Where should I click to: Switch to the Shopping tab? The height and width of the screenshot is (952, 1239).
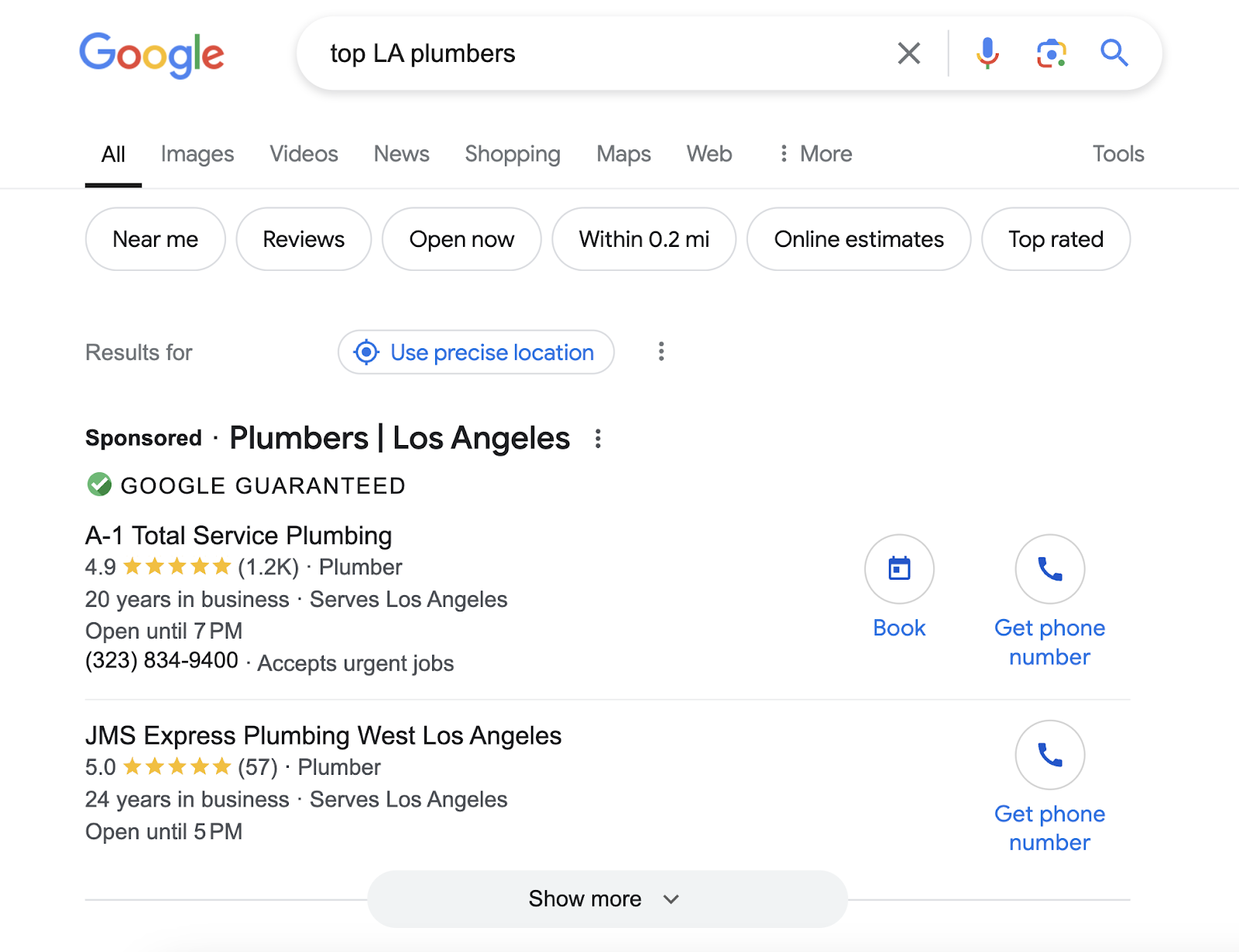click(512, 154)
